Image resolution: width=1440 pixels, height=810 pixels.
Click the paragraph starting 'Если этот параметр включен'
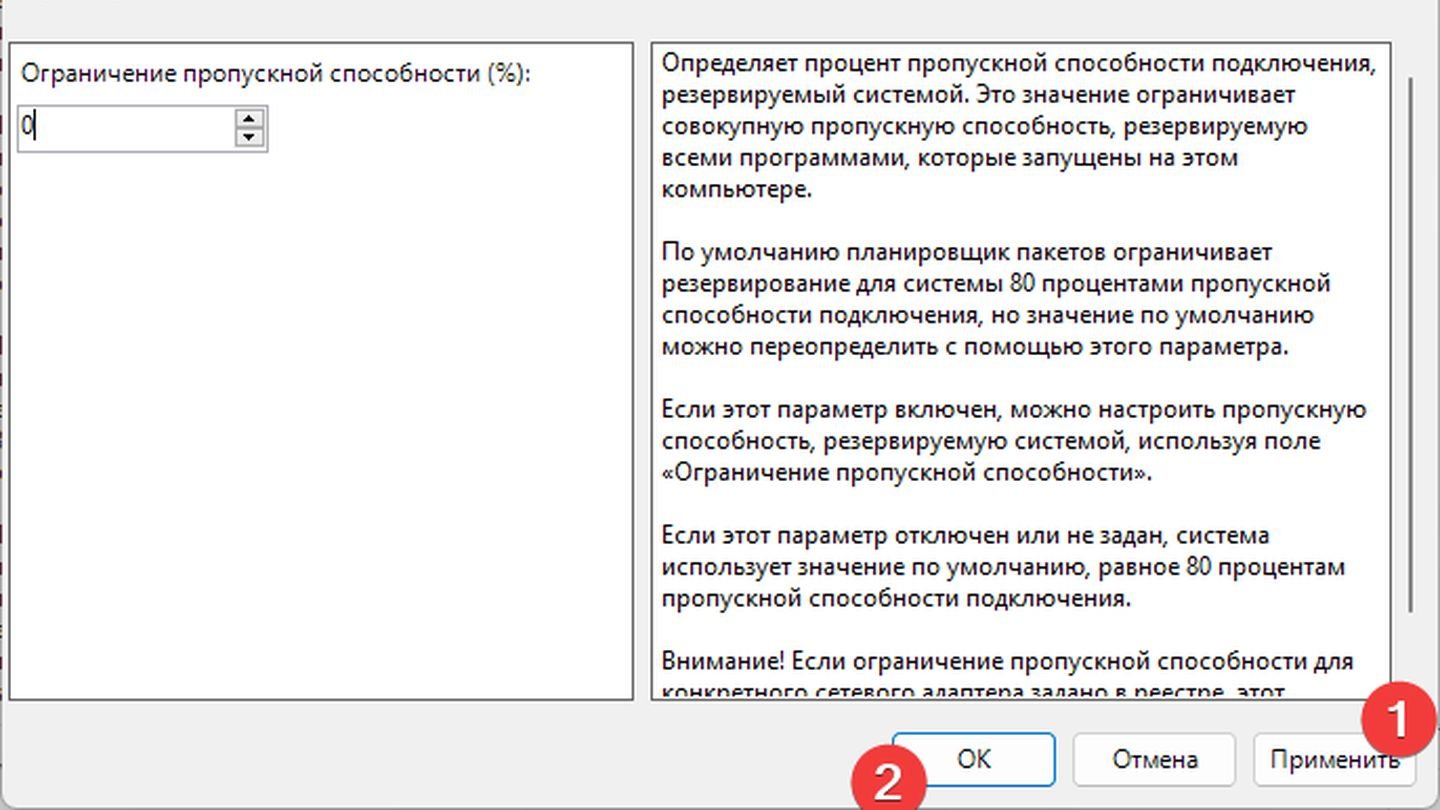(1013, 441)
